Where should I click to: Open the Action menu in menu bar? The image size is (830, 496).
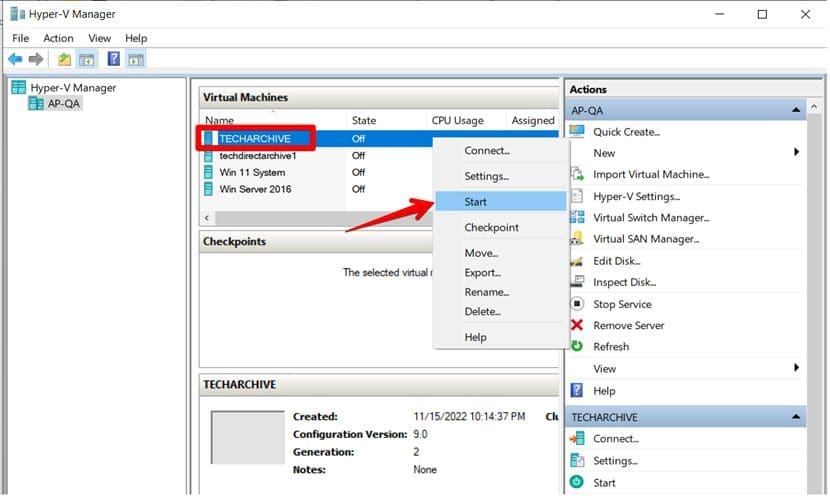(x=58, y=38)
